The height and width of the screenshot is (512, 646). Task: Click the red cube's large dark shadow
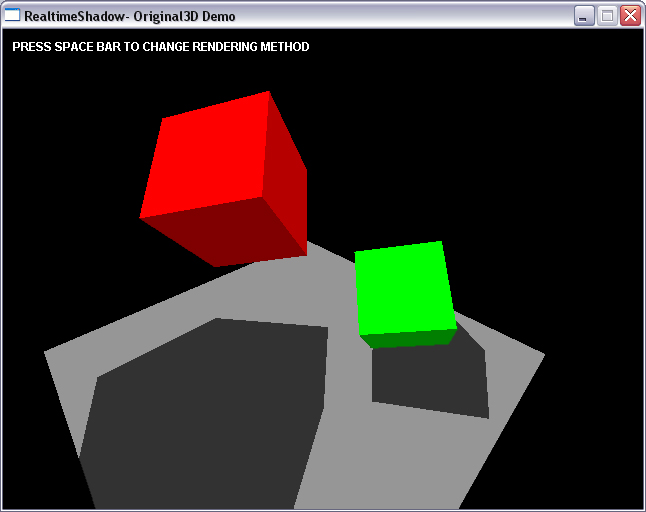pyautogui.click(x=204, y=414)
